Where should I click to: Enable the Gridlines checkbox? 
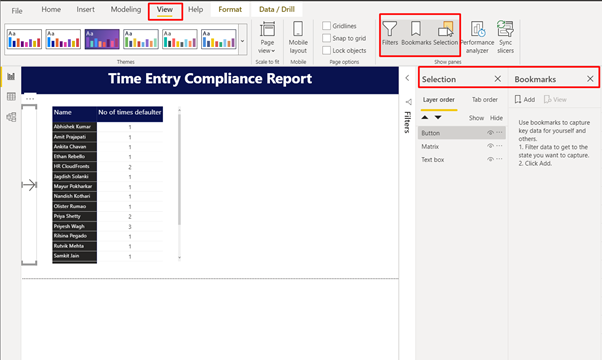pyautogui.click(x=326, y=26)
